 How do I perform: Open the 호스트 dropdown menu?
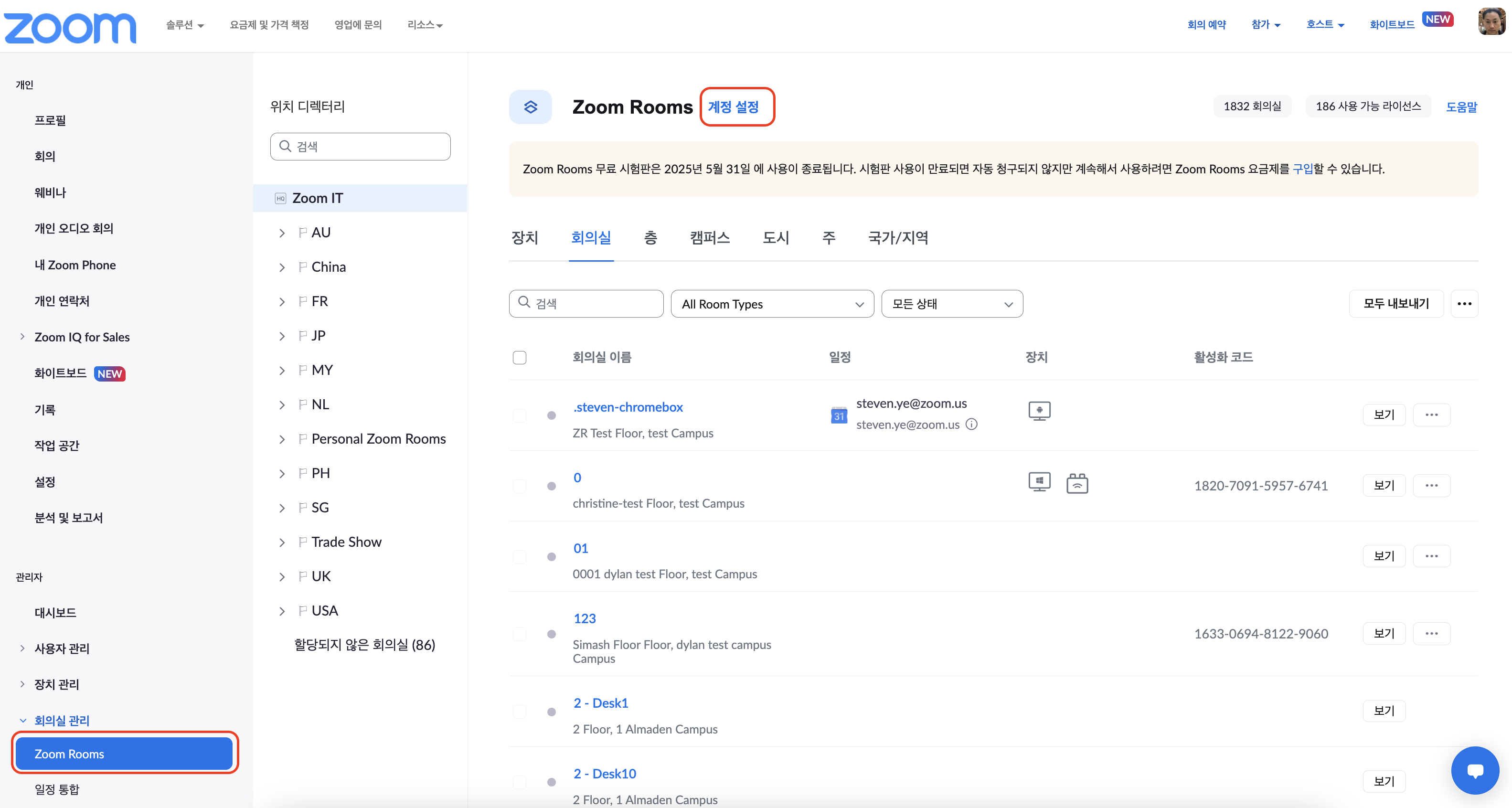1325,25
